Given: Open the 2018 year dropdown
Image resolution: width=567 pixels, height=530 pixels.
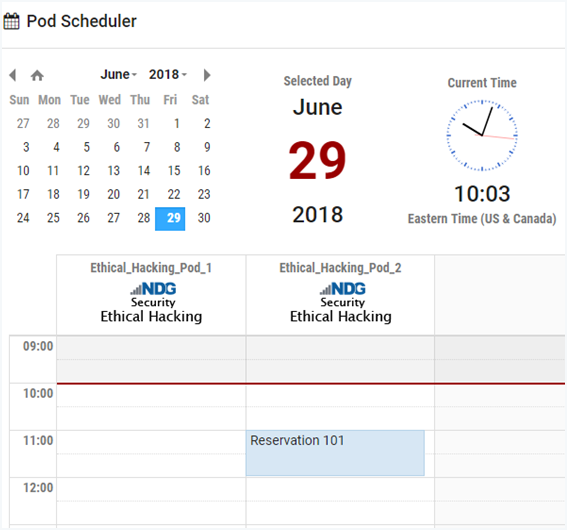Looking at the screenshot, I should click(168, 74).
